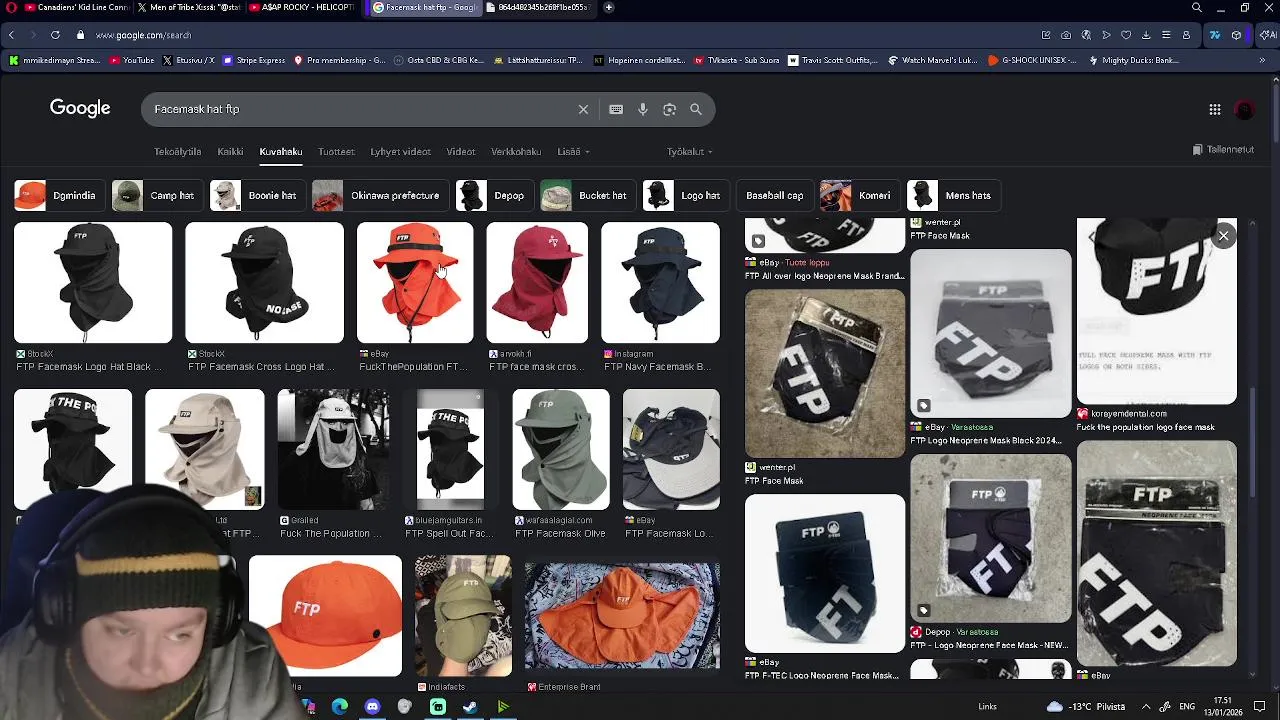Open the FTP Facemask Olive hat image
This screenshot has width=1280, height=720.
point(560,450)
